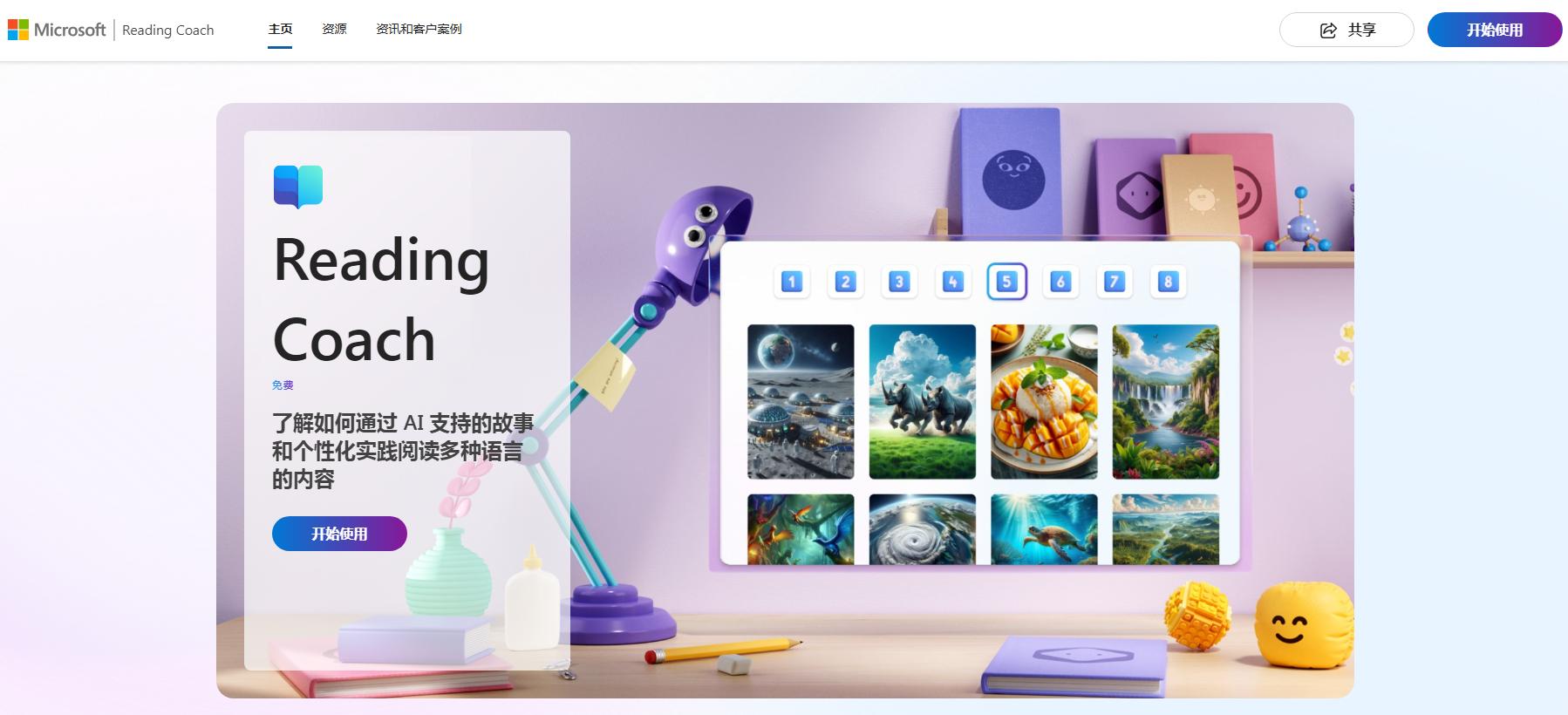This screenshot has width=1568, height=715.
Task: Pick the number 4 tile
Action: tap(953, 282)
